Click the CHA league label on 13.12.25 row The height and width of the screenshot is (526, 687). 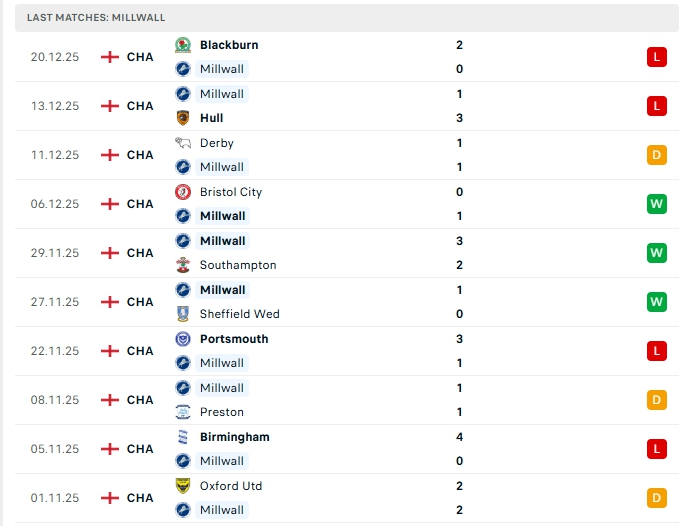click(140, 106)
